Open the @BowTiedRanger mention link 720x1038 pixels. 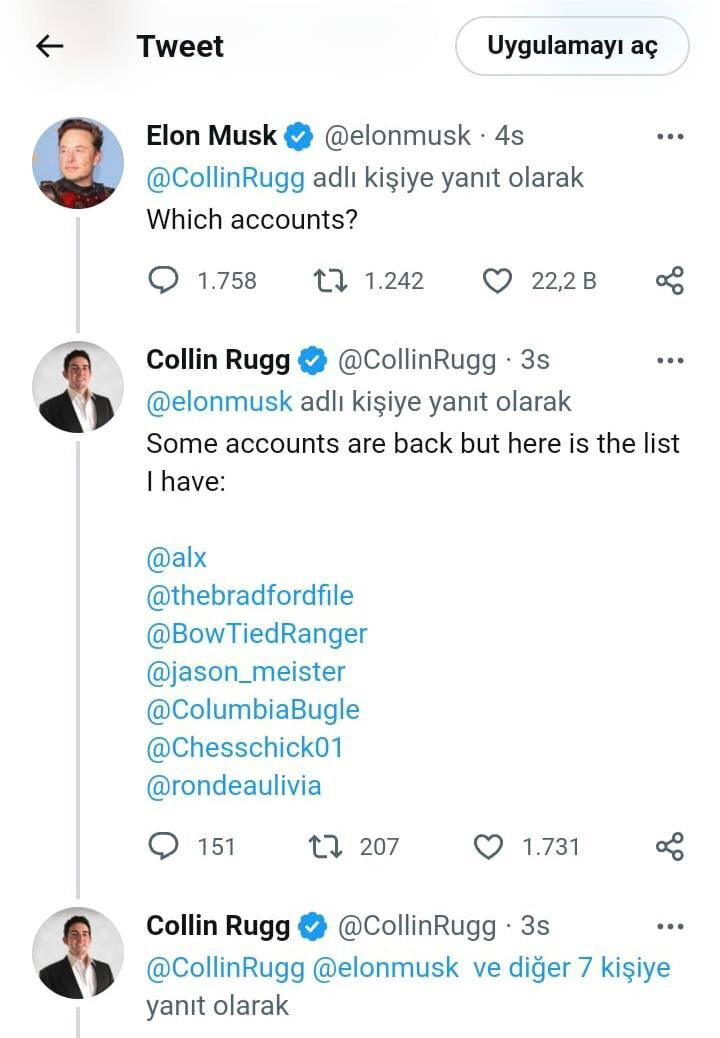tap(257, 634)
